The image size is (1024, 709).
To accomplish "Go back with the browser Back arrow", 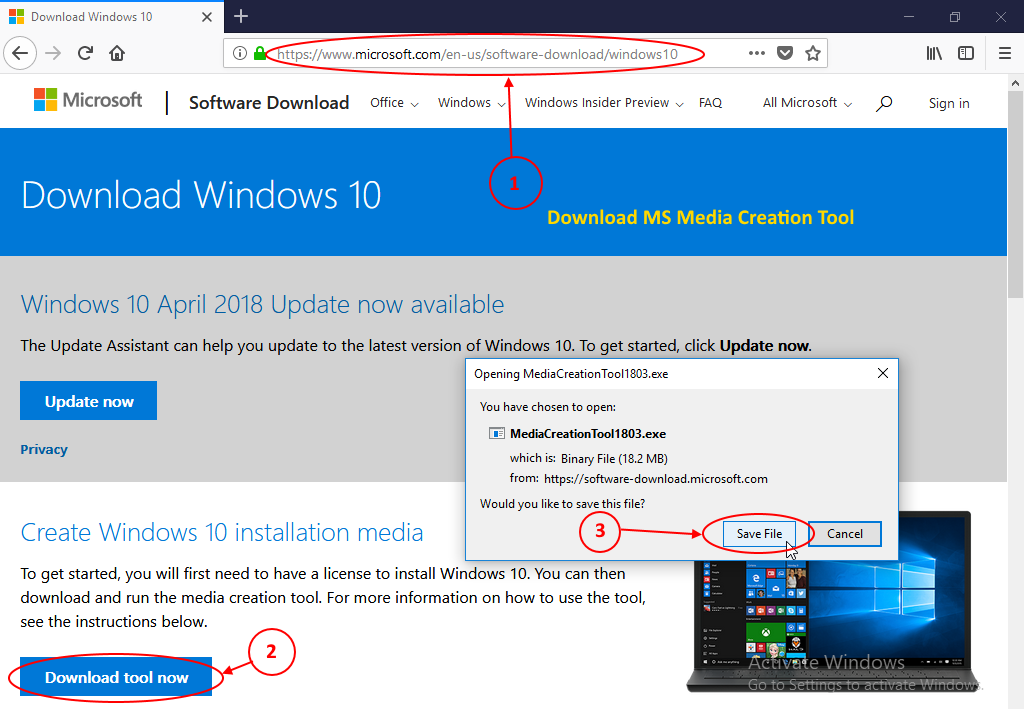I will pyautogui.click(x=20, y=53).
